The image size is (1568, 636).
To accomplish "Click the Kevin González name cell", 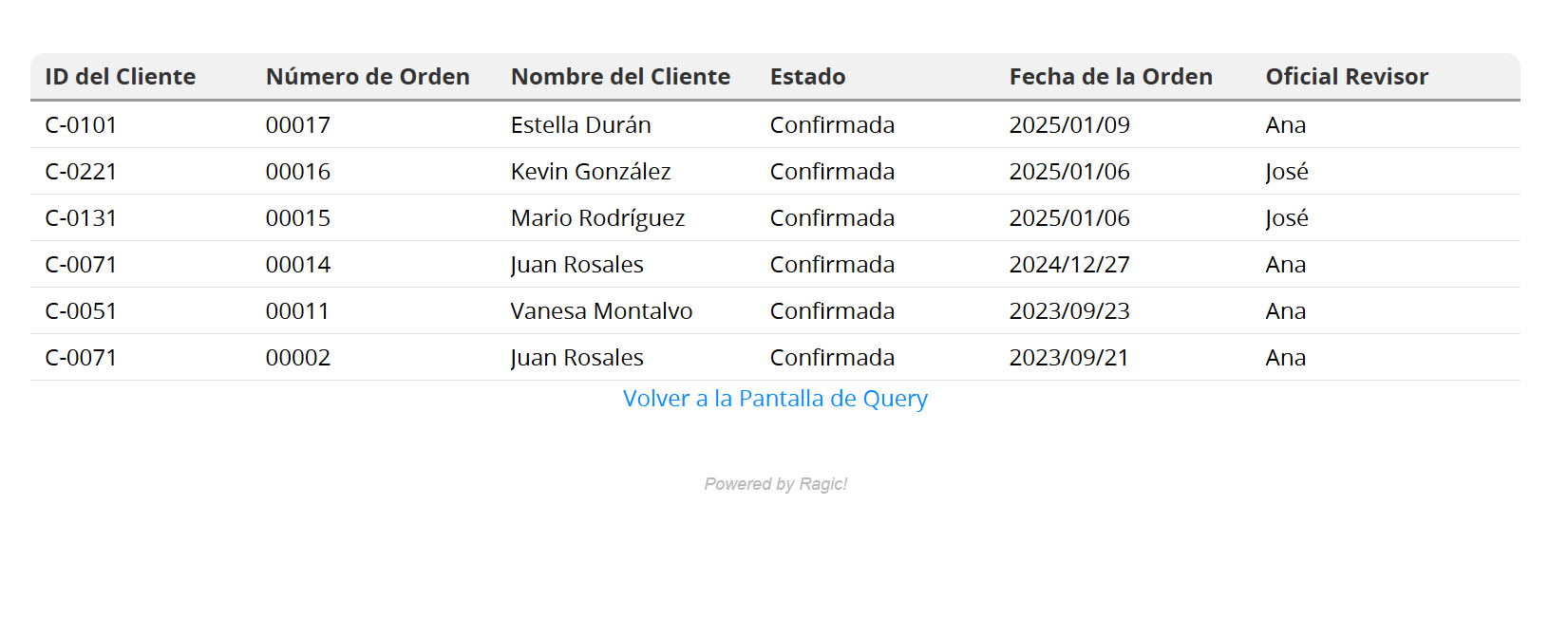I will [591, 172].
